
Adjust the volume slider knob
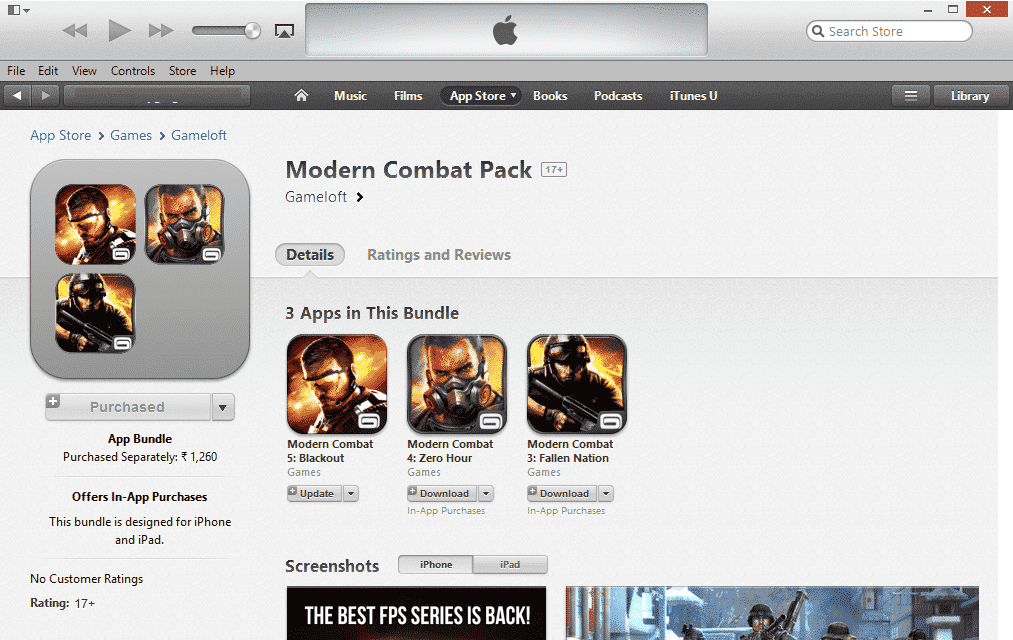(253, 30)
